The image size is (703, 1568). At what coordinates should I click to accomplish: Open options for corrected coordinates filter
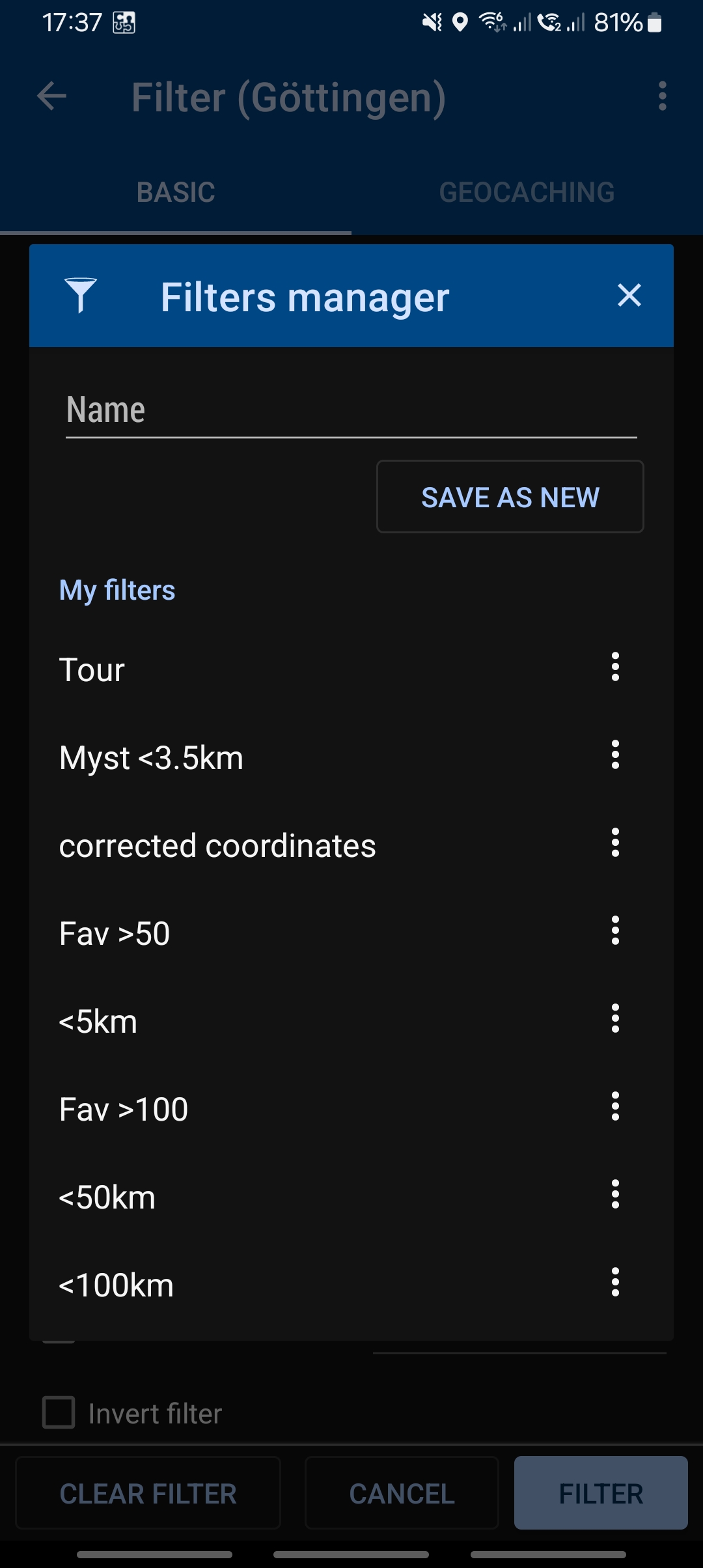[x=615, y=843]
